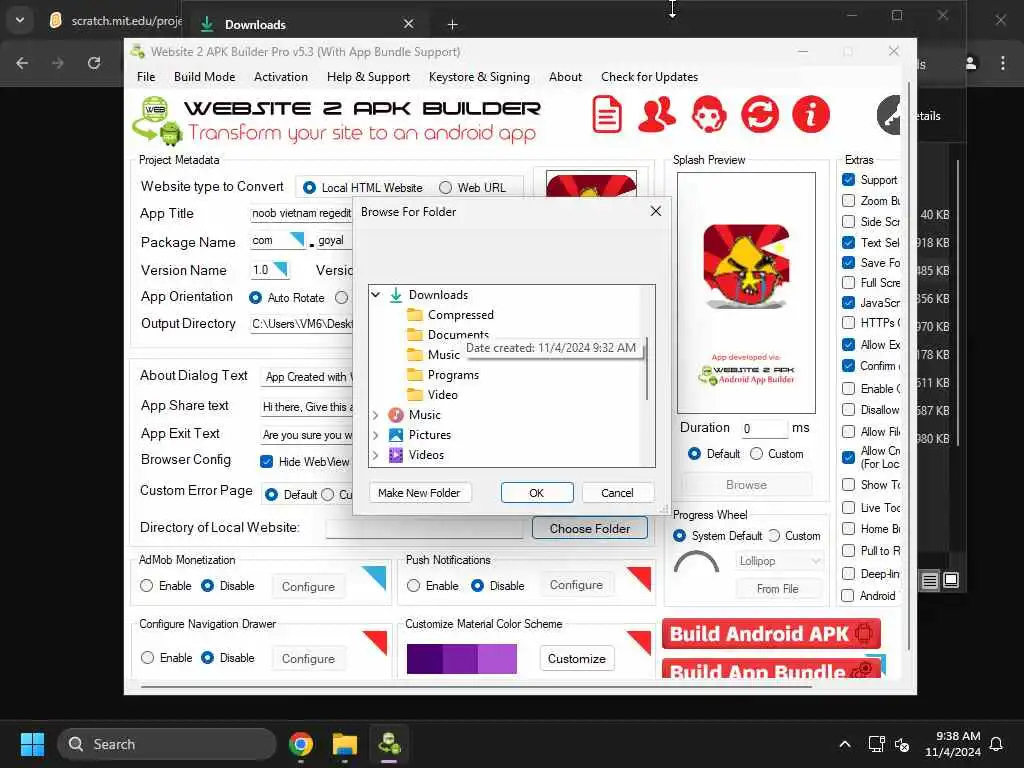Click the Choose Folder button

(x=590, y=528)
